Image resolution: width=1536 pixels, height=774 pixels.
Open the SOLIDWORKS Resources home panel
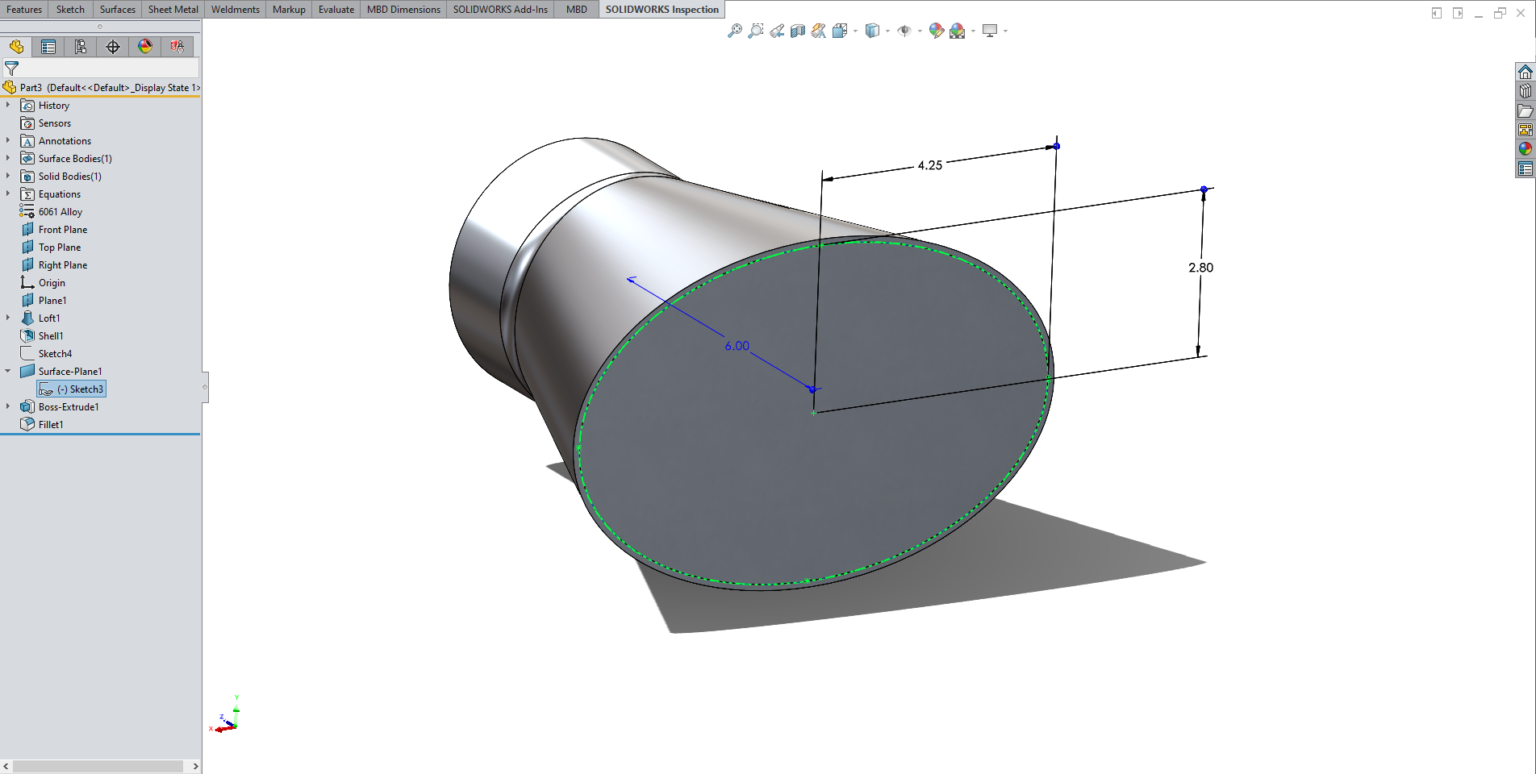point(1523,72)
